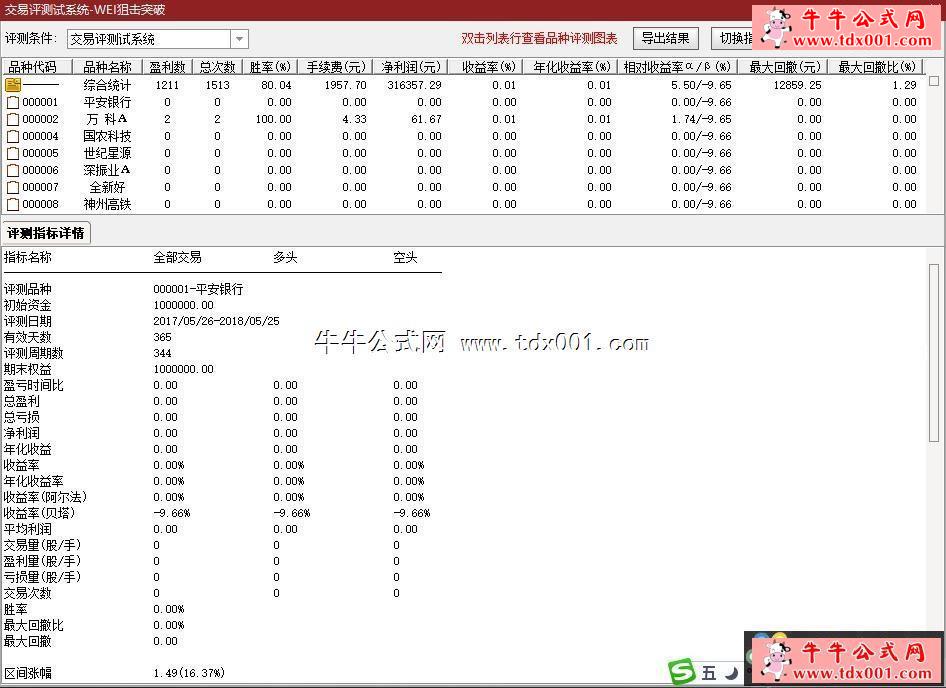Click the document icon beside 000006
The width and height of the screenshot is (946, 688).
13,170
